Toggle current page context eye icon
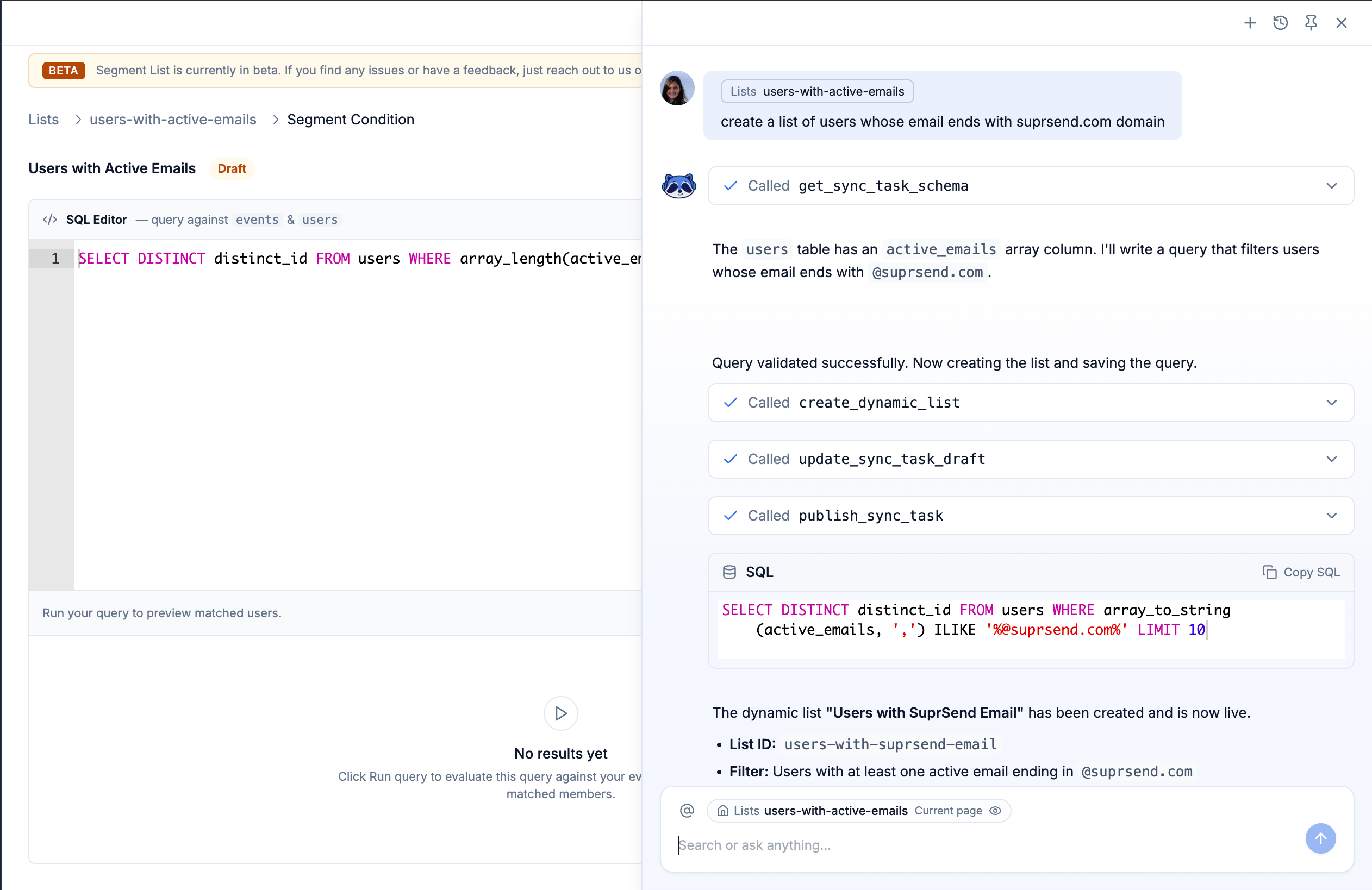The image size is (1372, 890). (x=995, y=811)
